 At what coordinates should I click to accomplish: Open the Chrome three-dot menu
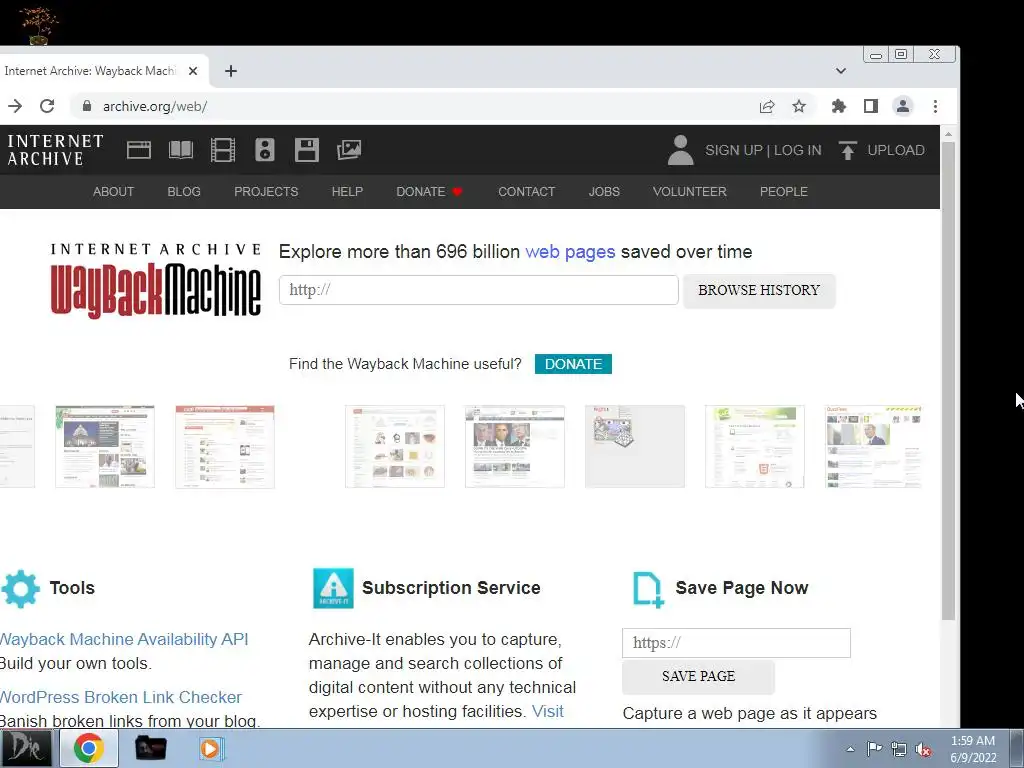[935, 106]
